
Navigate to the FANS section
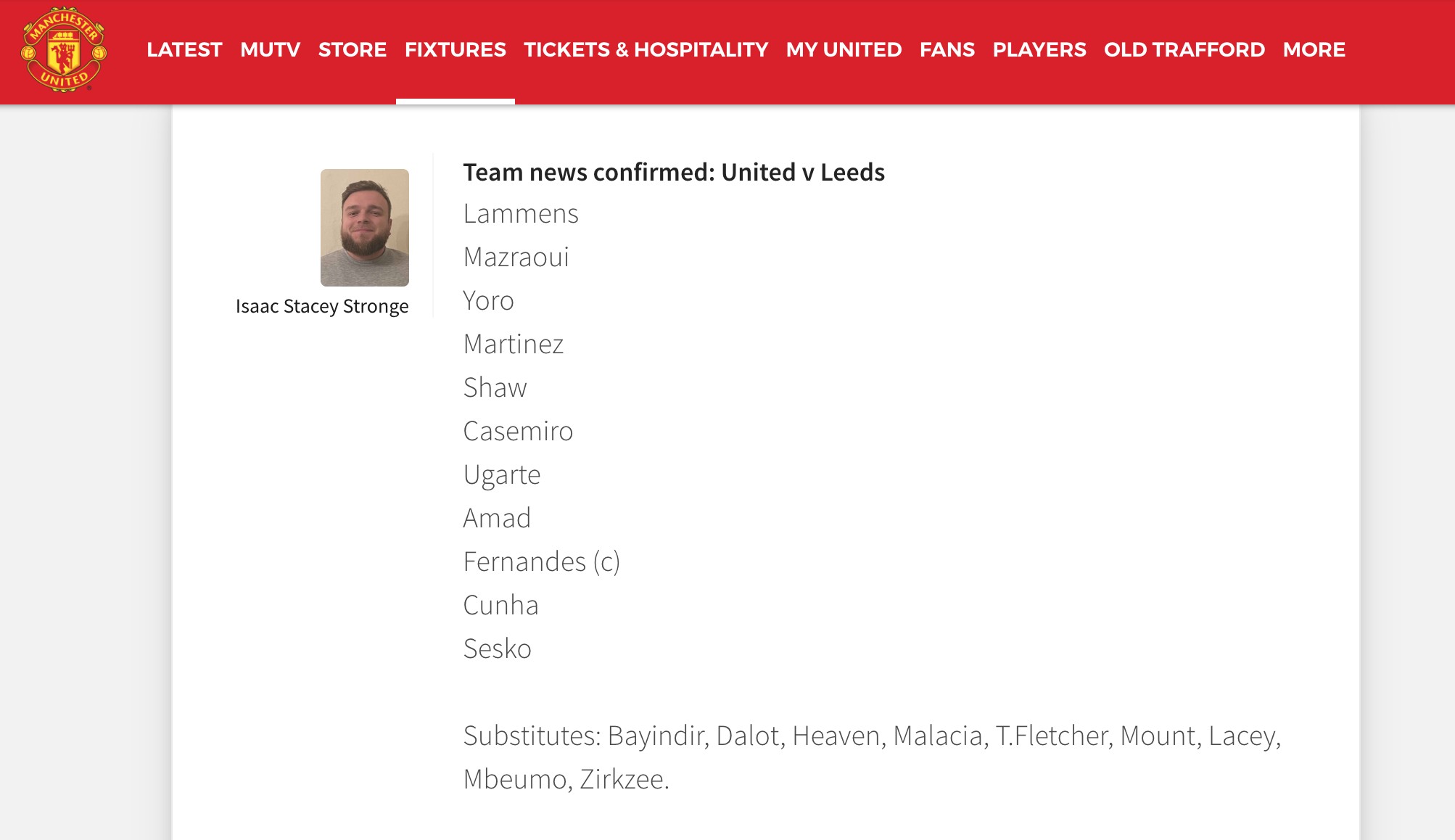[x=947, y=49]
